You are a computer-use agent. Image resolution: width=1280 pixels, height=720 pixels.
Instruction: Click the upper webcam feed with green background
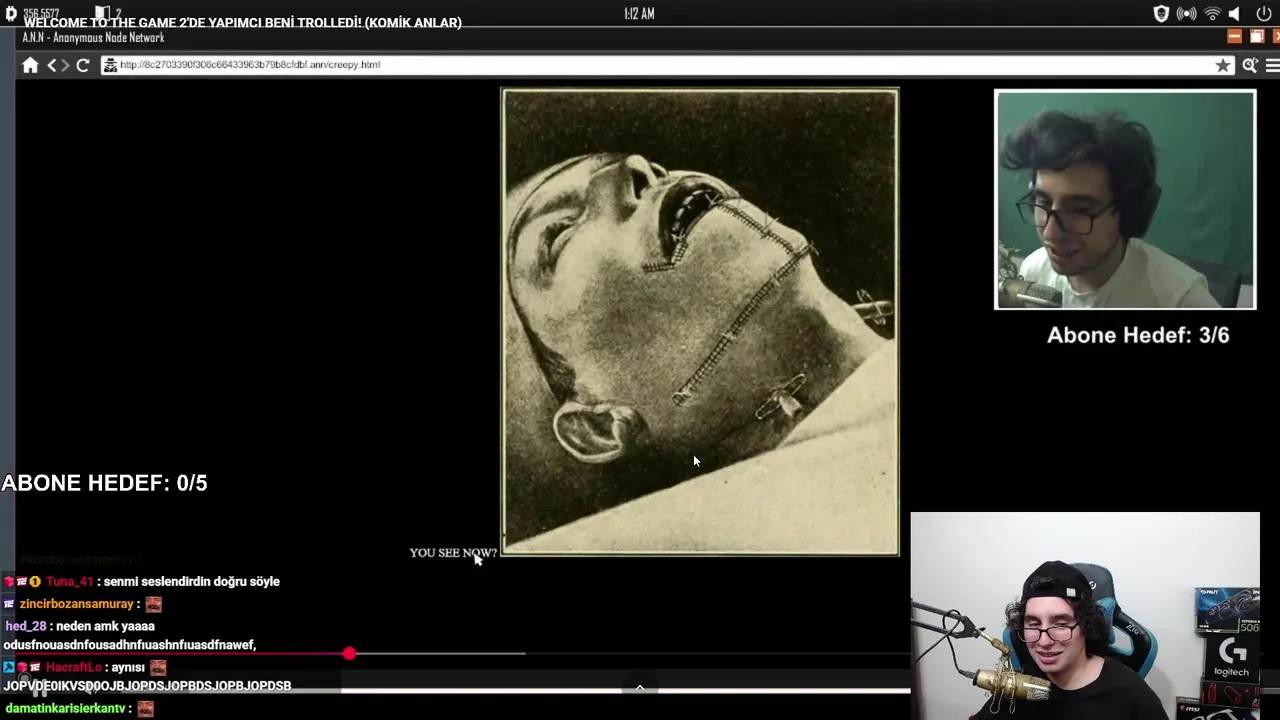pyautogui.click(x=1125, y=200)
